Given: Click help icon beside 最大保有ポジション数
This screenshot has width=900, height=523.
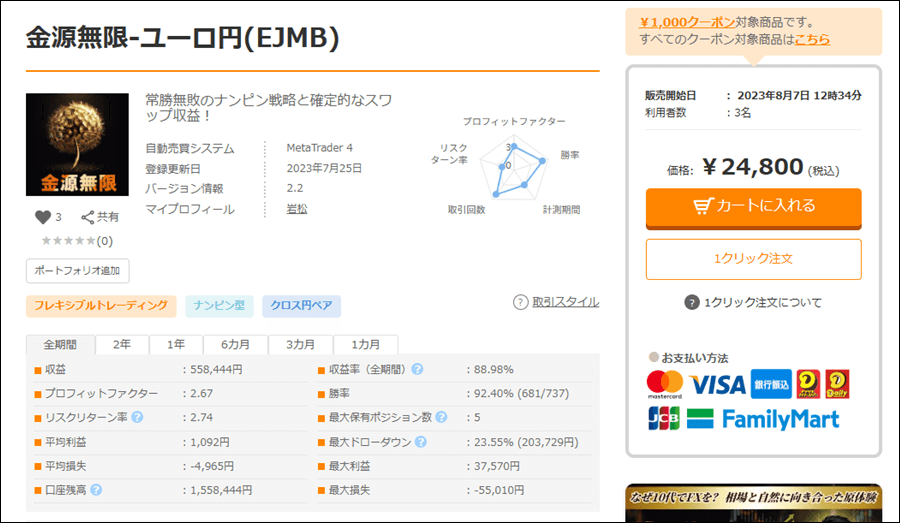Looking at the screenshot, I should 441,417.
